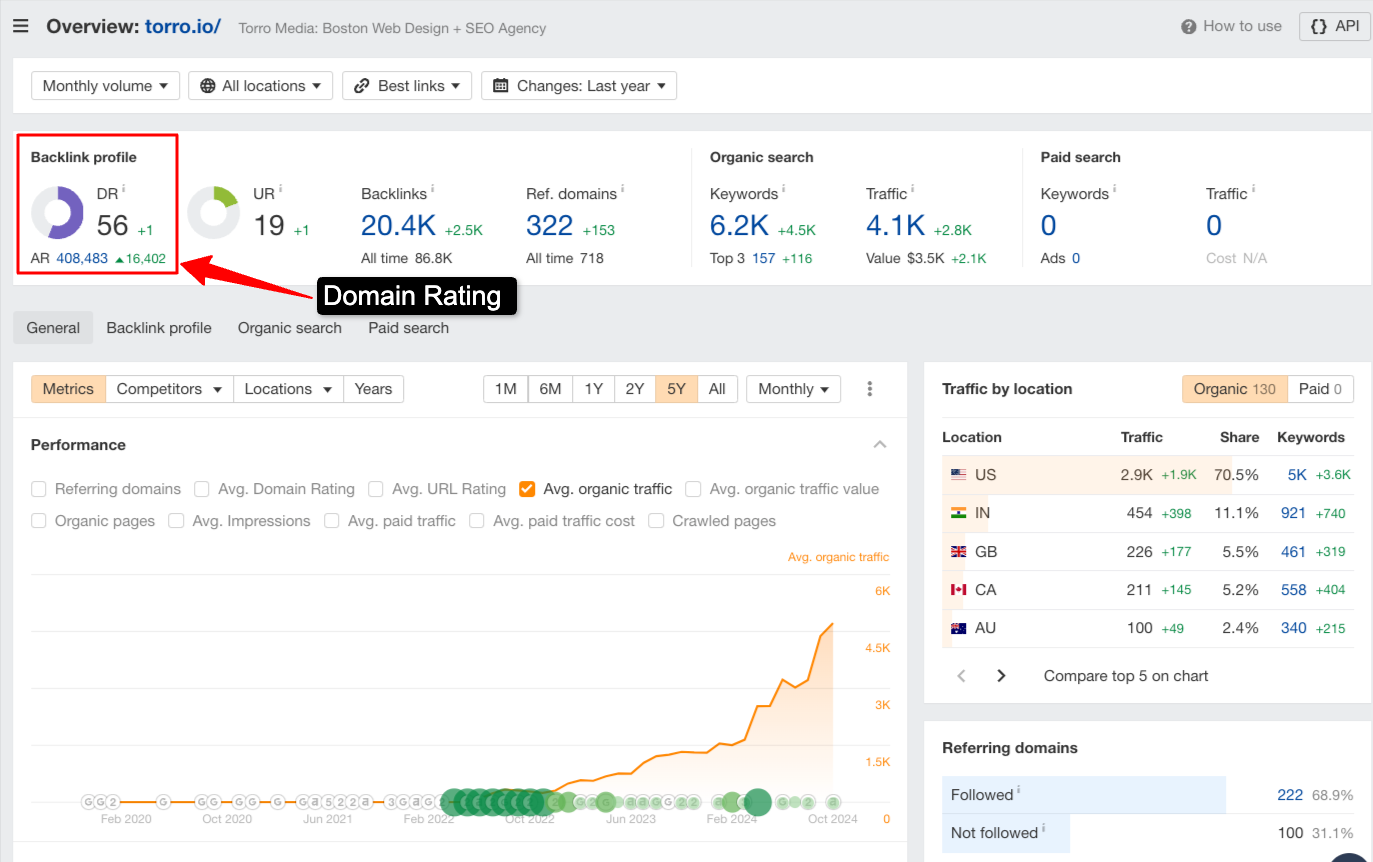Image resolution: width=1373 pixels, height=862 pixels.
Task: Select the Paid 0 traffic toggle
Action: [x=1320, y=389]
